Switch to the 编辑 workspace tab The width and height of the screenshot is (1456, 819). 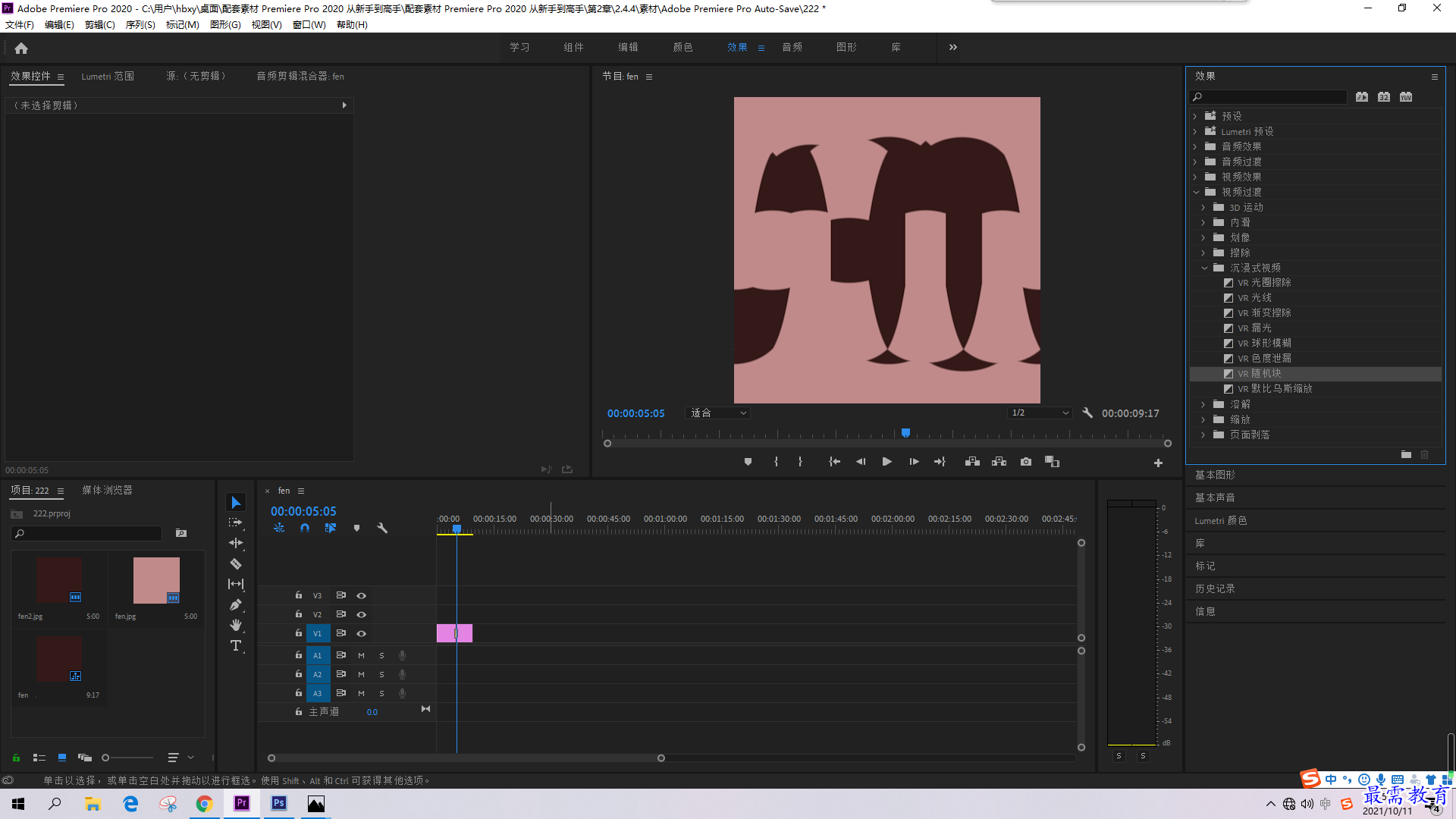click(x=628, y=47)
